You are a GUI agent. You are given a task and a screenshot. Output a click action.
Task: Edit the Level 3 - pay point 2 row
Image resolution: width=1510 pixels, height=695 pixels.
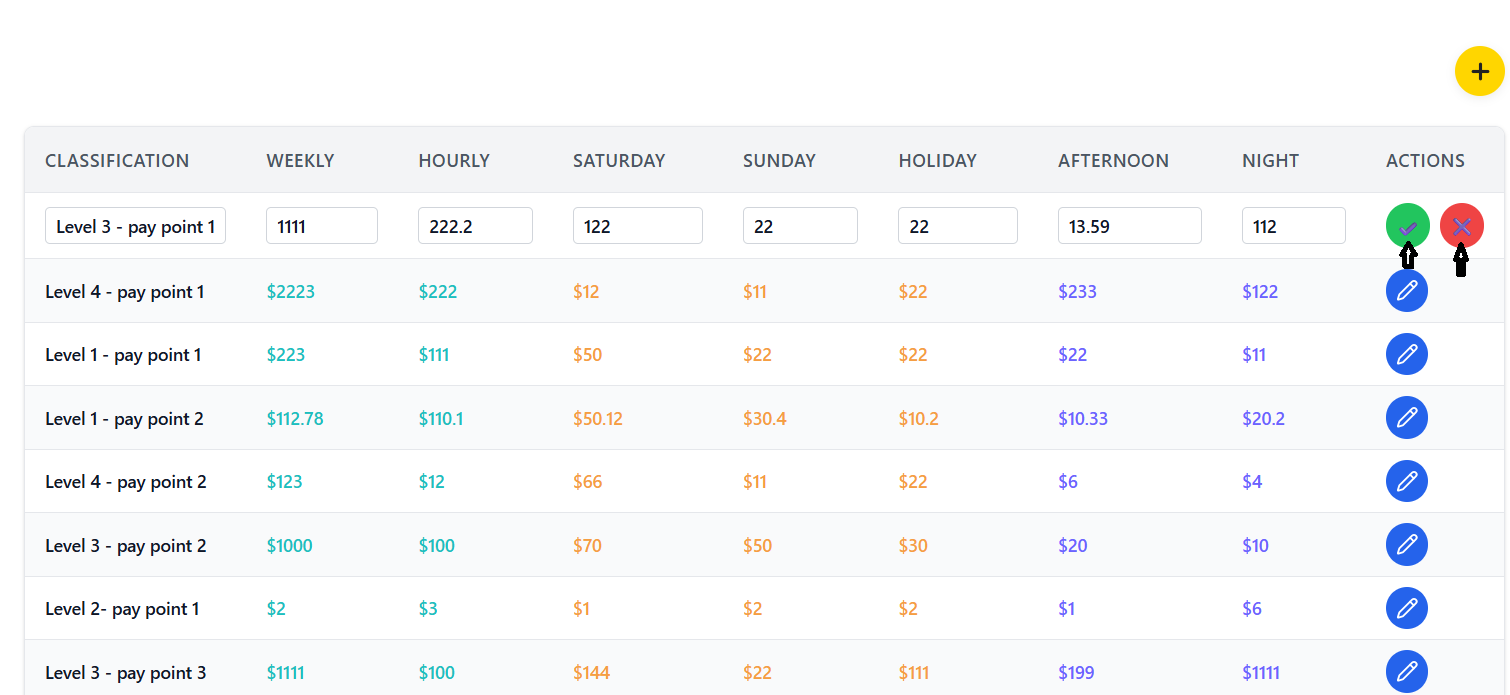[x=1407, y=545]
